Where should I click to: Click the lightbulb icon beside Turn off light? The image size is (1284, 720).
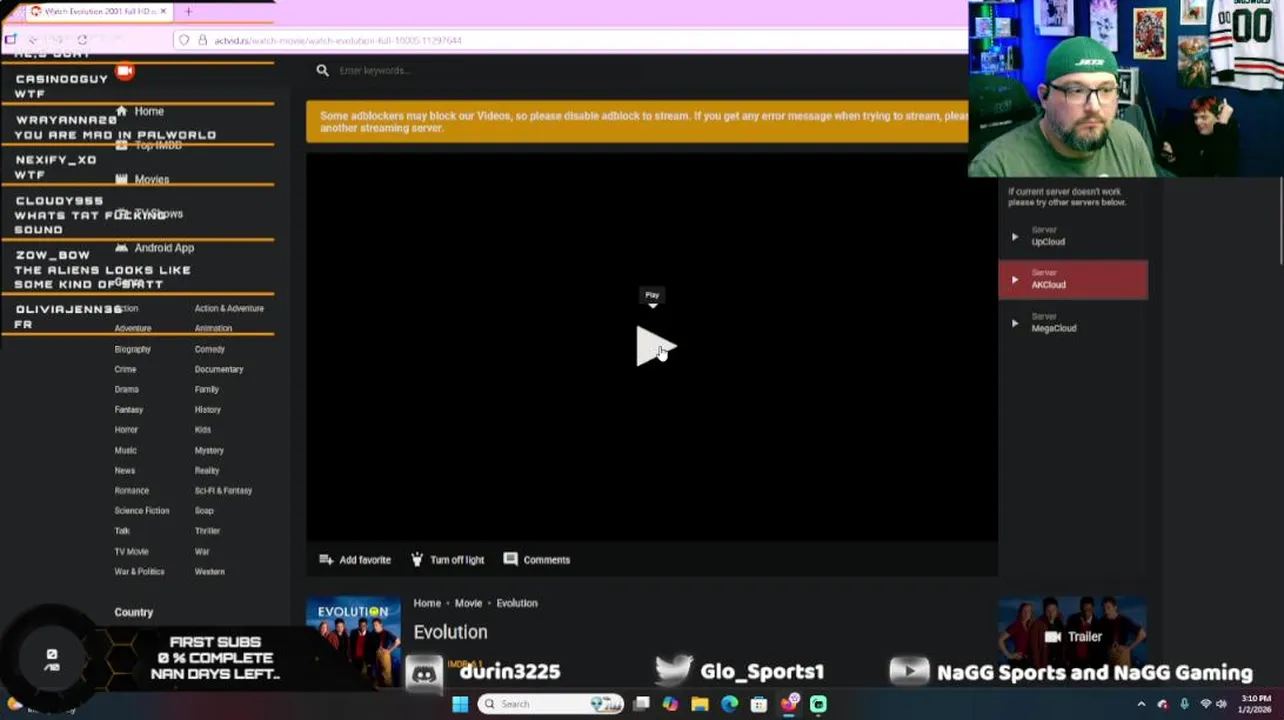click(x=417, y=559)
